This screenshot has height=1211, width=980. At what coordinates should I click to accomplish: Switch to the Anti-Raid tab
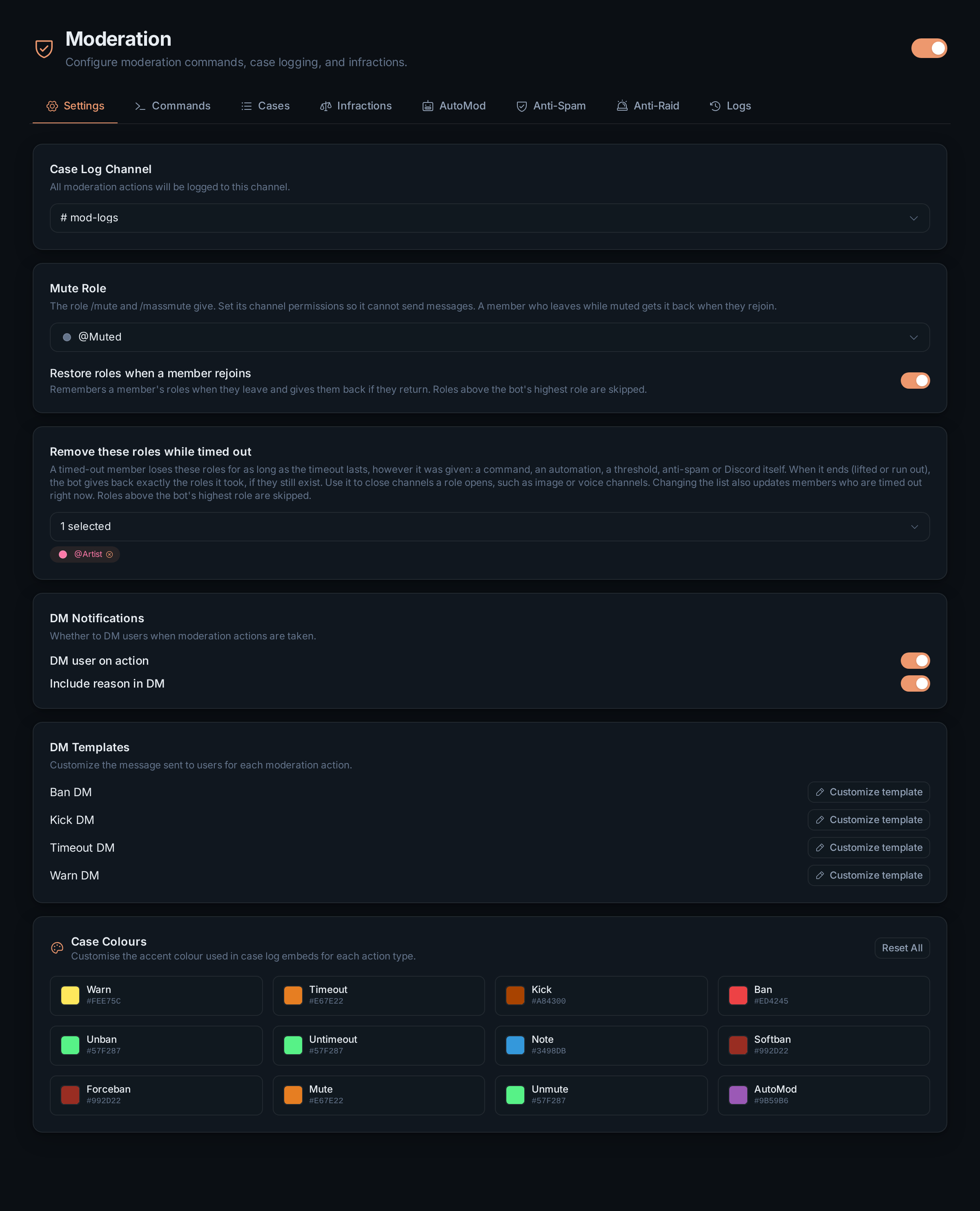pos(648,106)
